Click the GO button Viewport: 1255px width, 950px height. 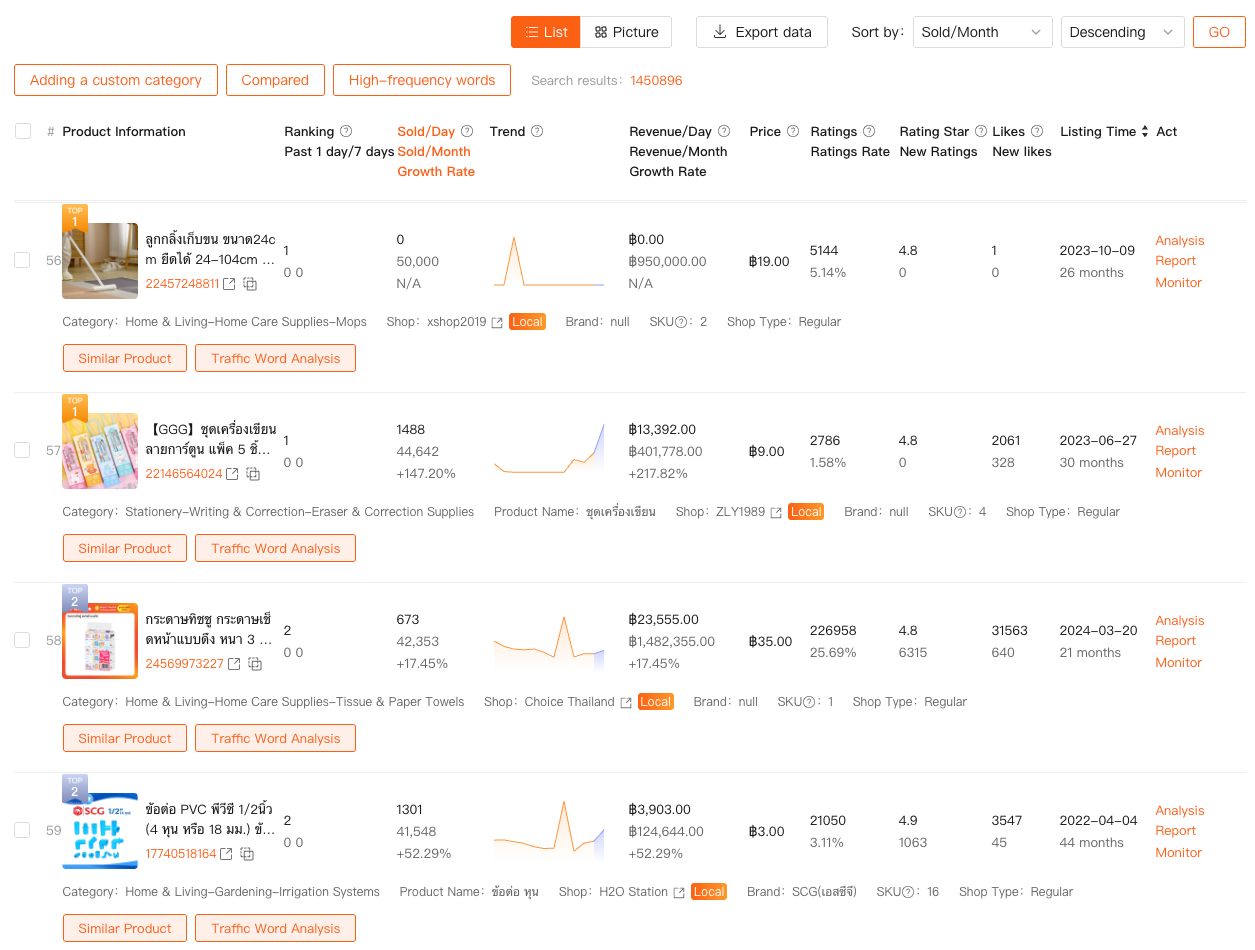tap(1218, 31)
